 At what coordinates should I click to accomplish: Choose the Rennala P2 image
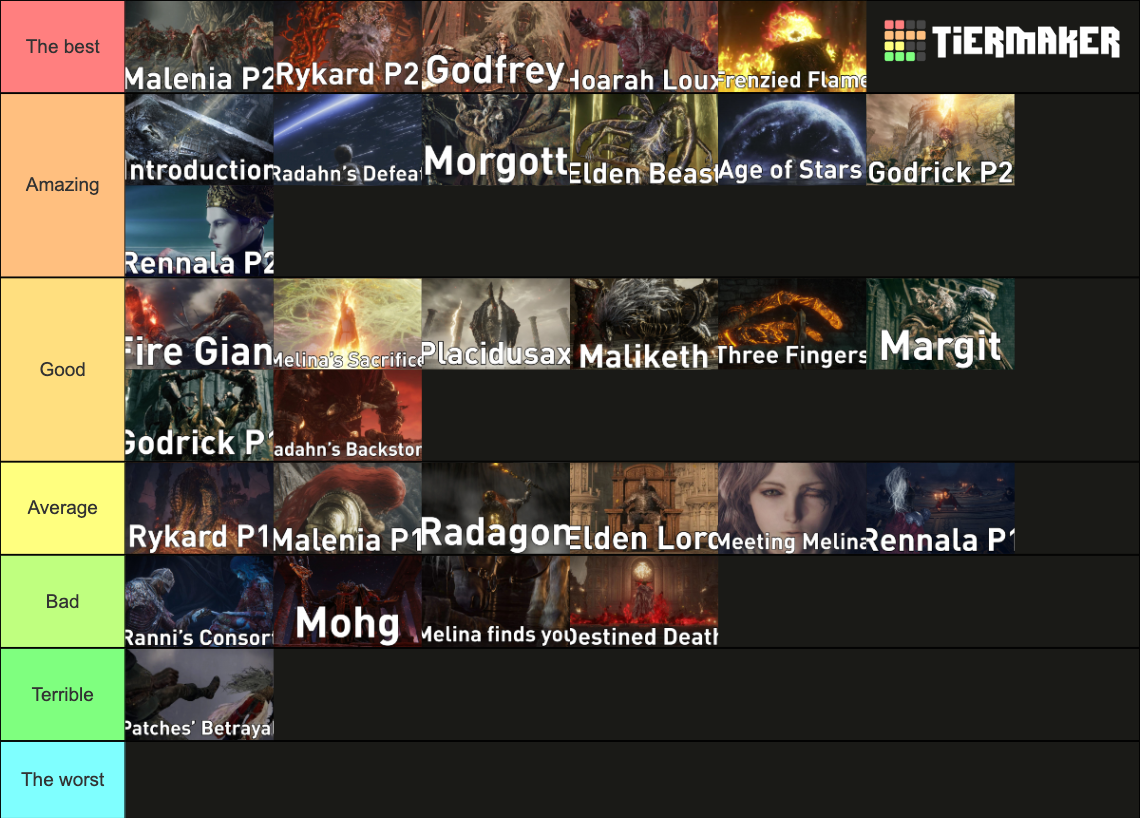click(x=199, y=231)
